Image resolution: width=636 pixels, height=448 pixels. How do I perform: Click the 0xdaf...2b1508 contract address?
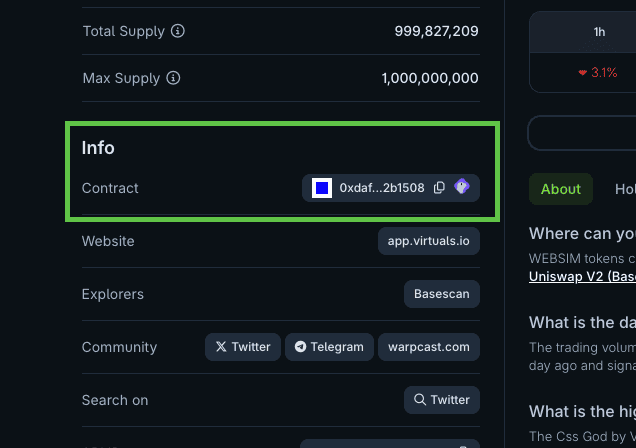(382, 188)
